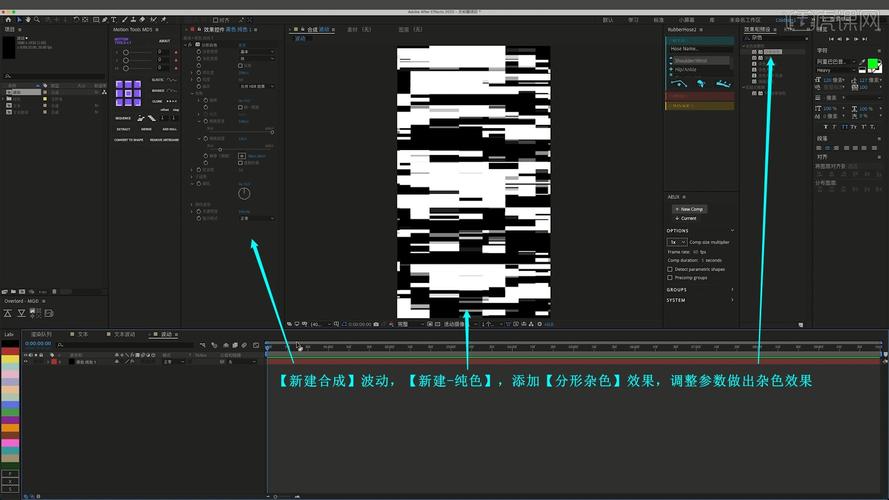Expand the GROUPS section
Viewport: 889px width, 500px height.
tap(700, 290)
